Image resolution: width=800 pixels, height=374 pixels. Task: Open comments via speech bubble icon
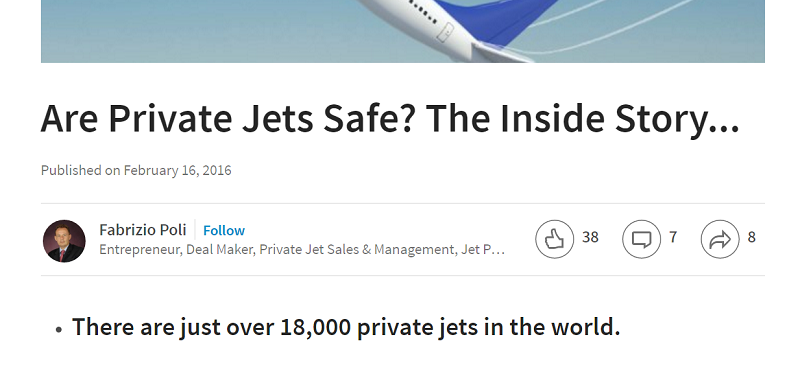(641, 239)
